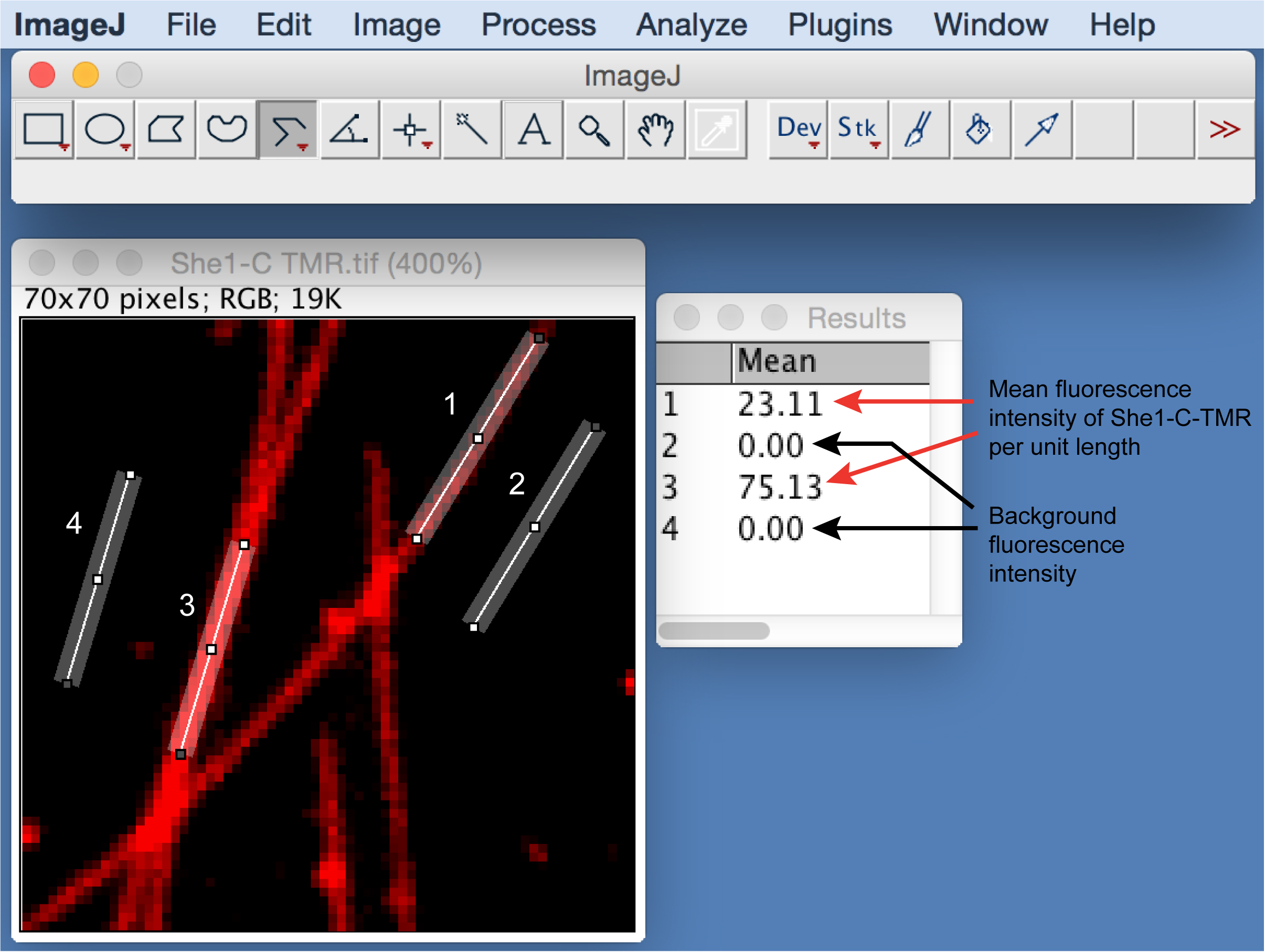
Task: Open the Image menu
Action: [x=396, y=25]
